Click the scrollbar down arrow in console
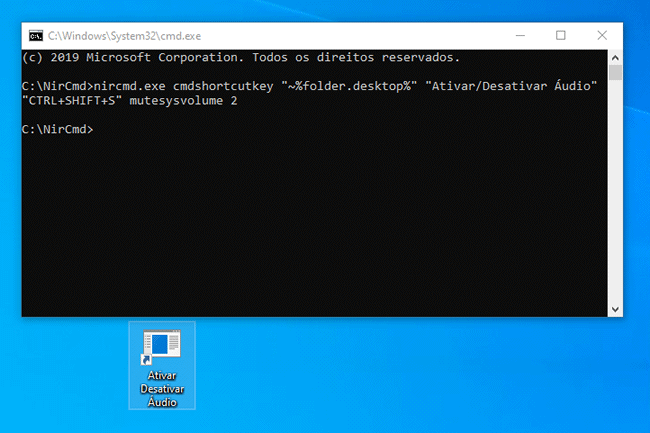This screenshot has width=650, height=433. click(615, 310)
